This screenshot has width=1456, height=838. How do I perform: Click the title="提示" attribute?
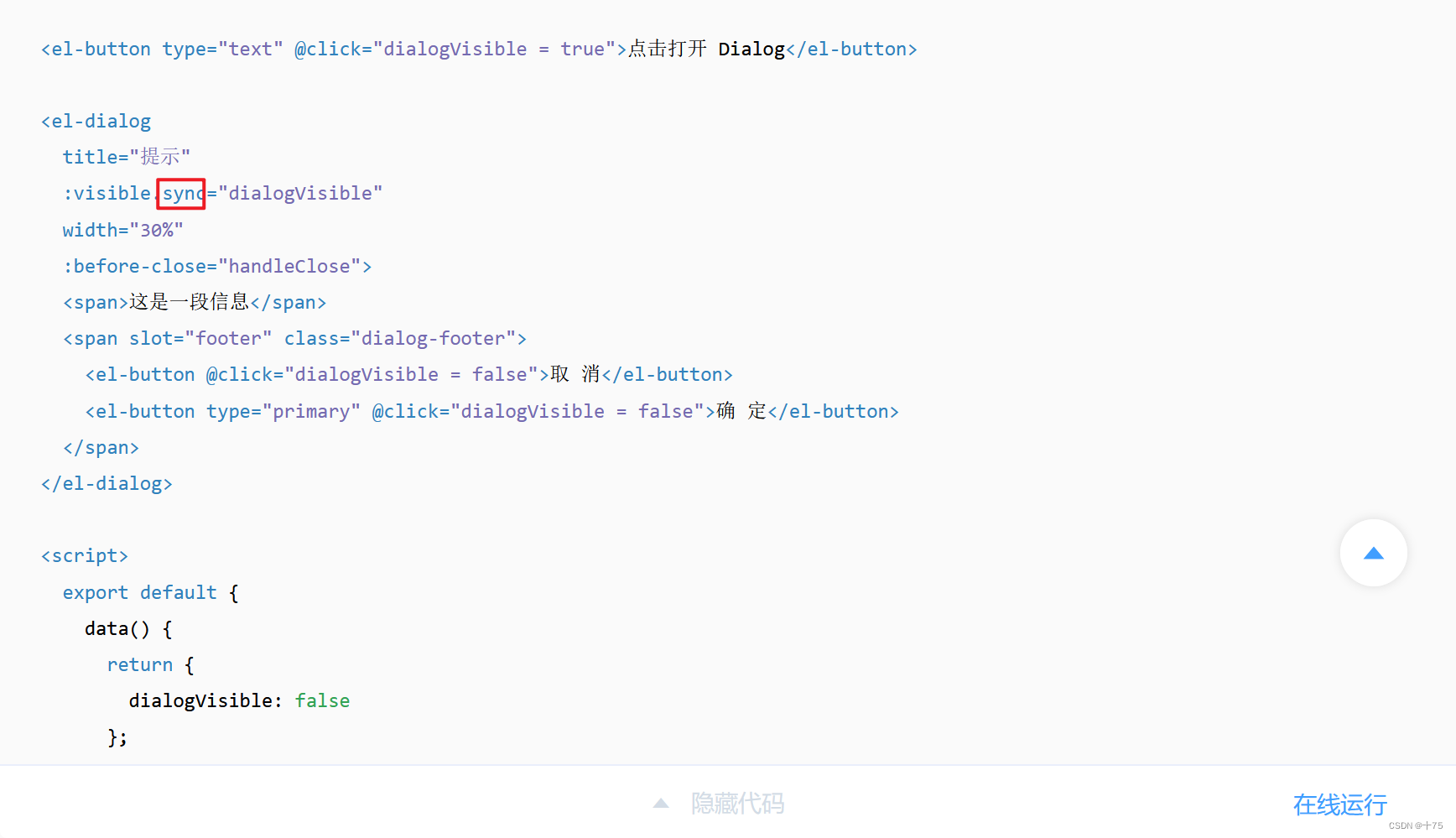[x=127, y=156]
